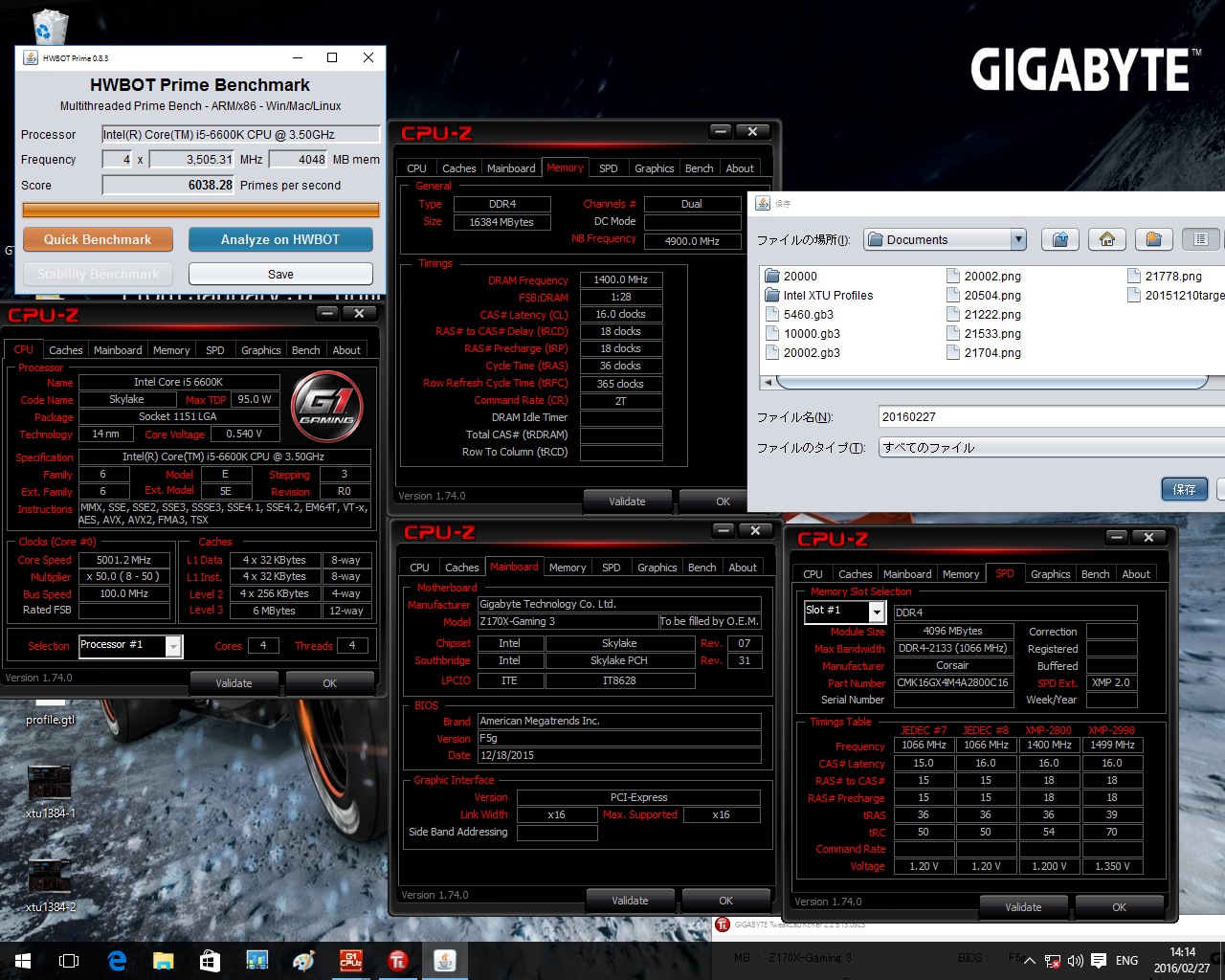
Task: Click the file name field with 20160227
Action: coord(1052,416)
